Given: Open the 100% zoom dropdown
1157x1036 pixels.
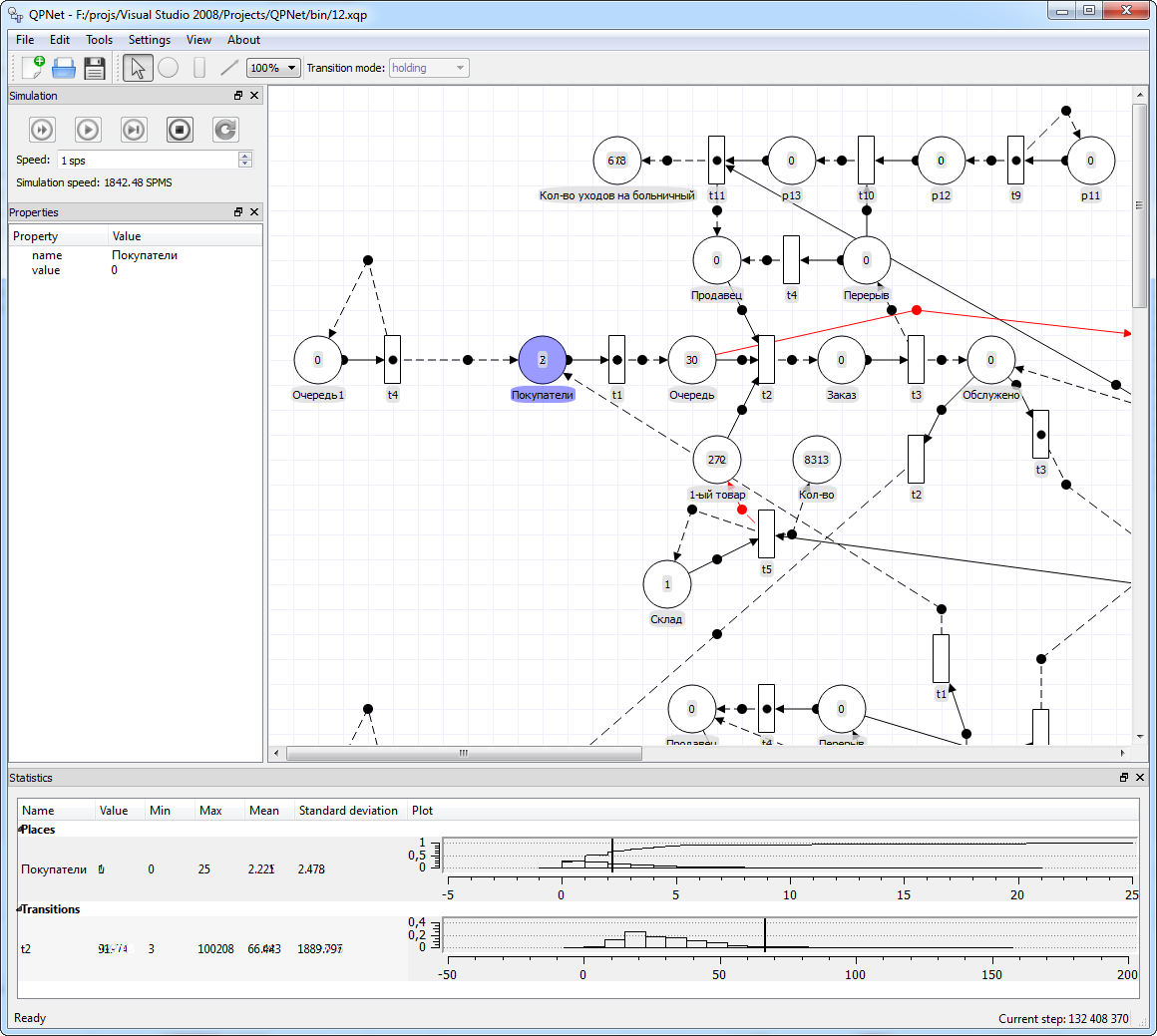Looking at the screenshot, I should [273, 68].
